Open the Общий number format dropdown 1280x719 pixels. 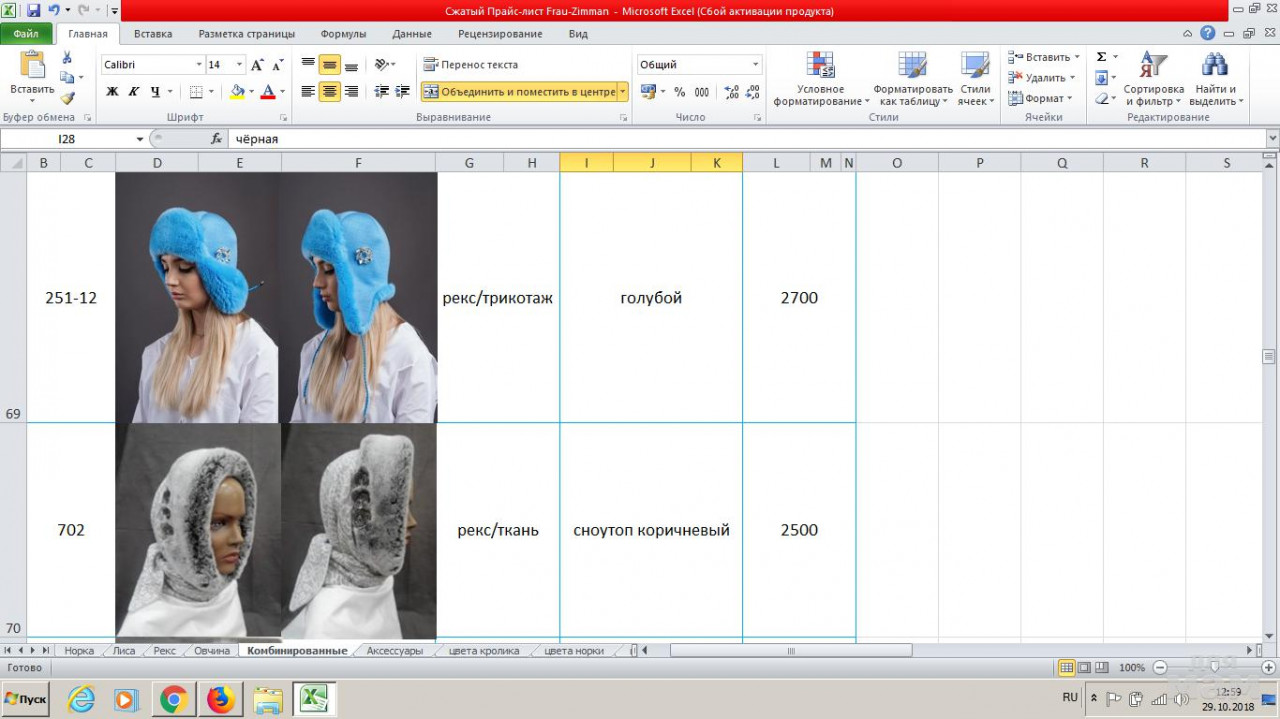[x=756, y=65]
